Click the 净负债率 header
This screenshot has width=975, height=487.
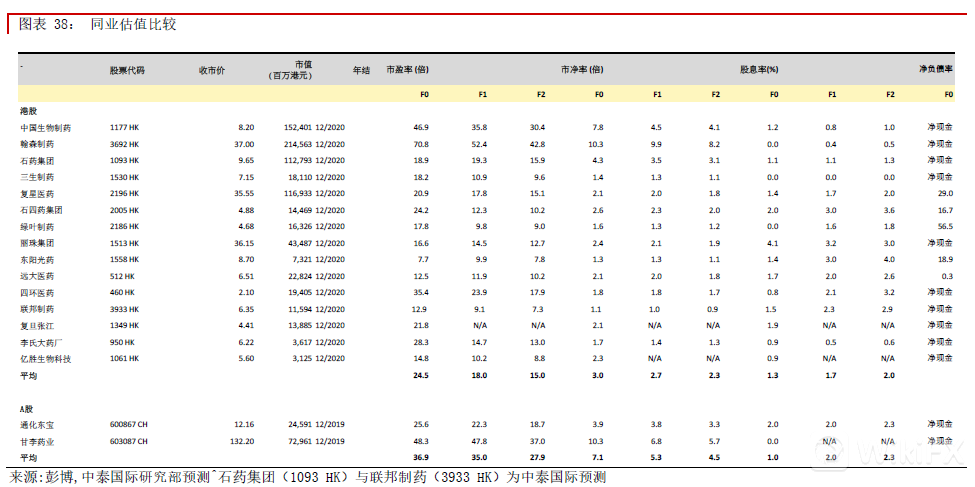(x=936, y=70)
